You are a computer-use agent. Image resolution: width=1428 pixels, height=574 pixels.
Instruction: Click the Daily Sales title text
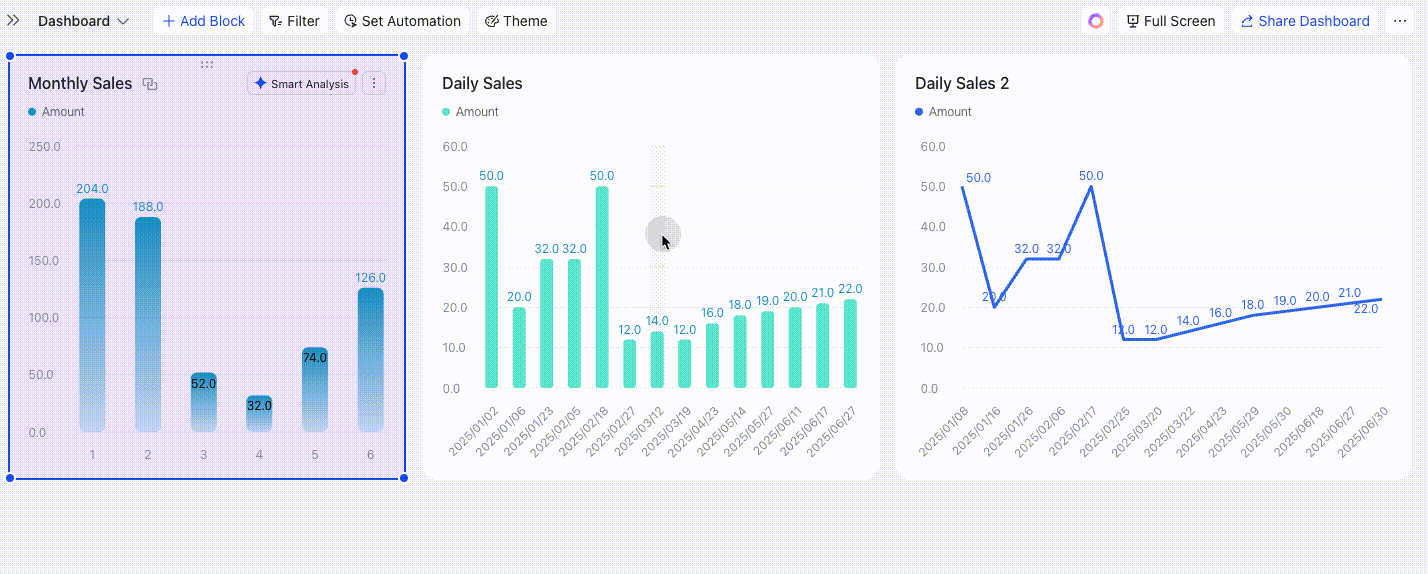pos(483,84)
